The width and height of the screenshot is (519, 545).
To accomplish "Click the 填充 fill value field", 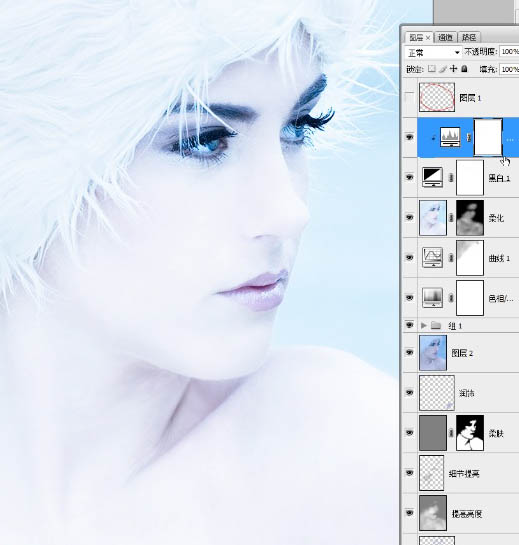I will 509,69.
